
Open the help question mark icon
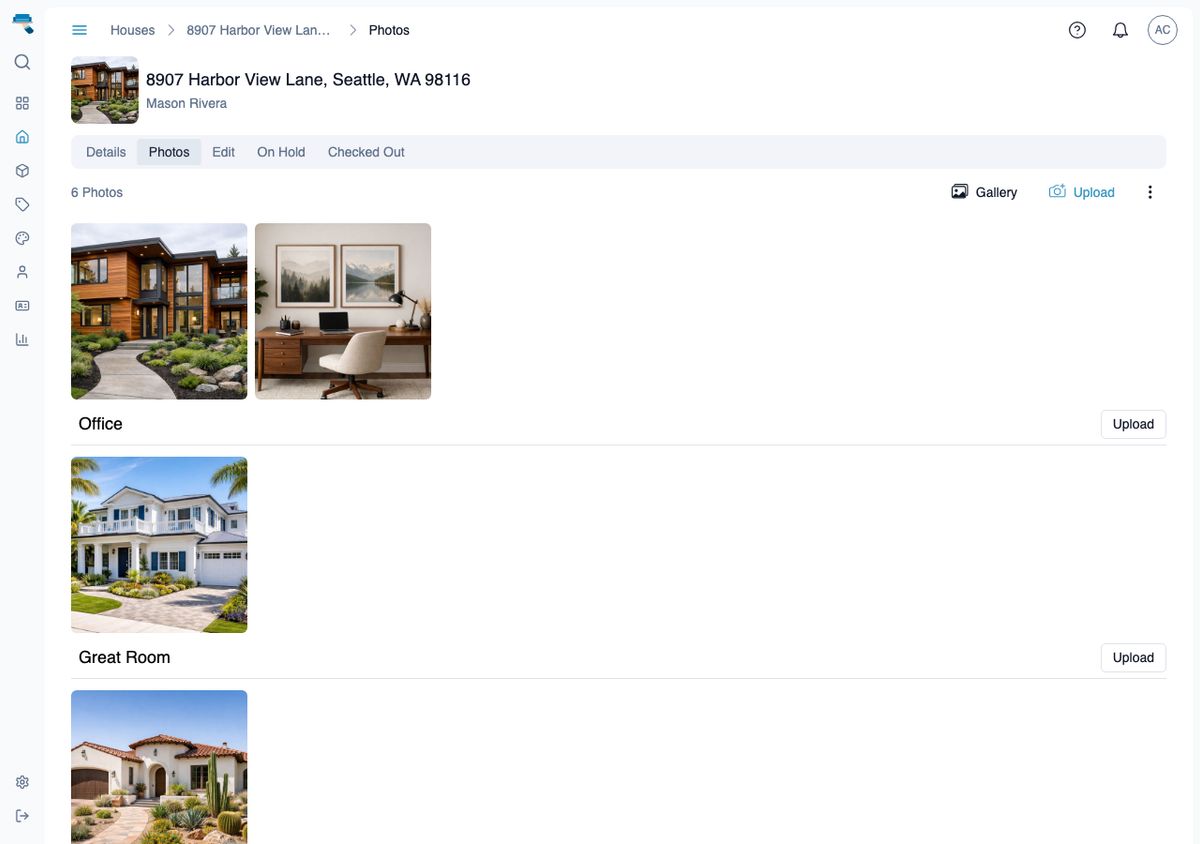(1077, 30)
